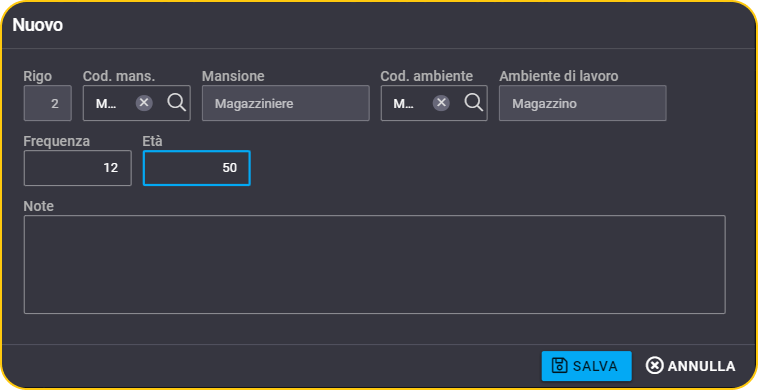
Task: Focus the Frequenza field showing 12
Action: pyautogui.click(x=77, y=168)
